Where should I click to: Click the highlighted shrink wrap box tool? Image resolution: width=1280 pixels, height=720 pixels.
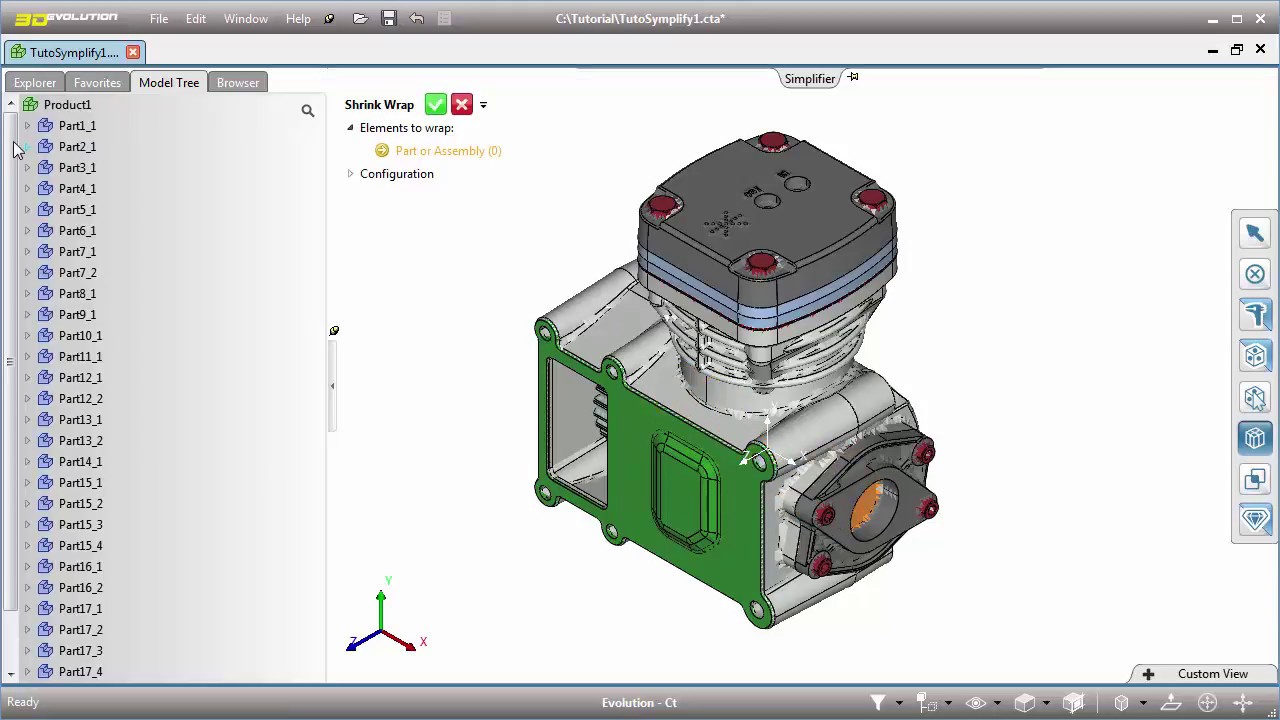pyautogui.click(x=1255, y=438)
